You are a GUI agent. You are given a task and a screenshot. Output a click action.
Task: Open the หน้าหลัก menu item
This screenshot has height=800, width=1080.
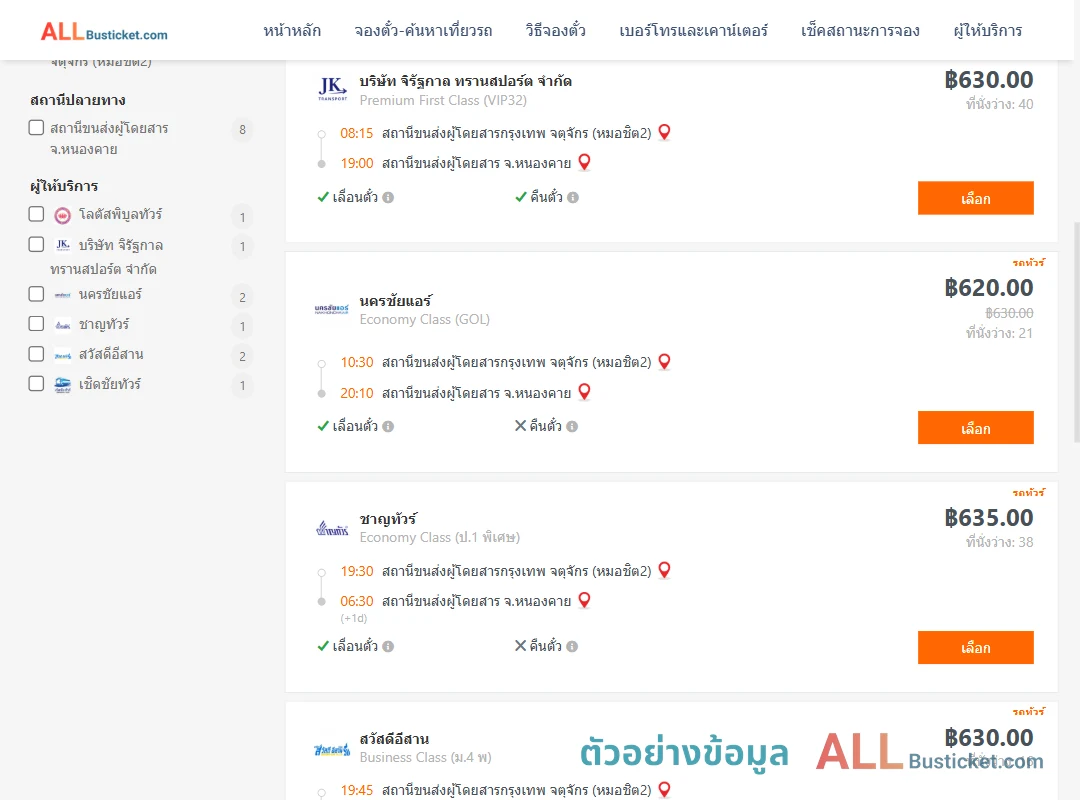[x=292, y=30]
